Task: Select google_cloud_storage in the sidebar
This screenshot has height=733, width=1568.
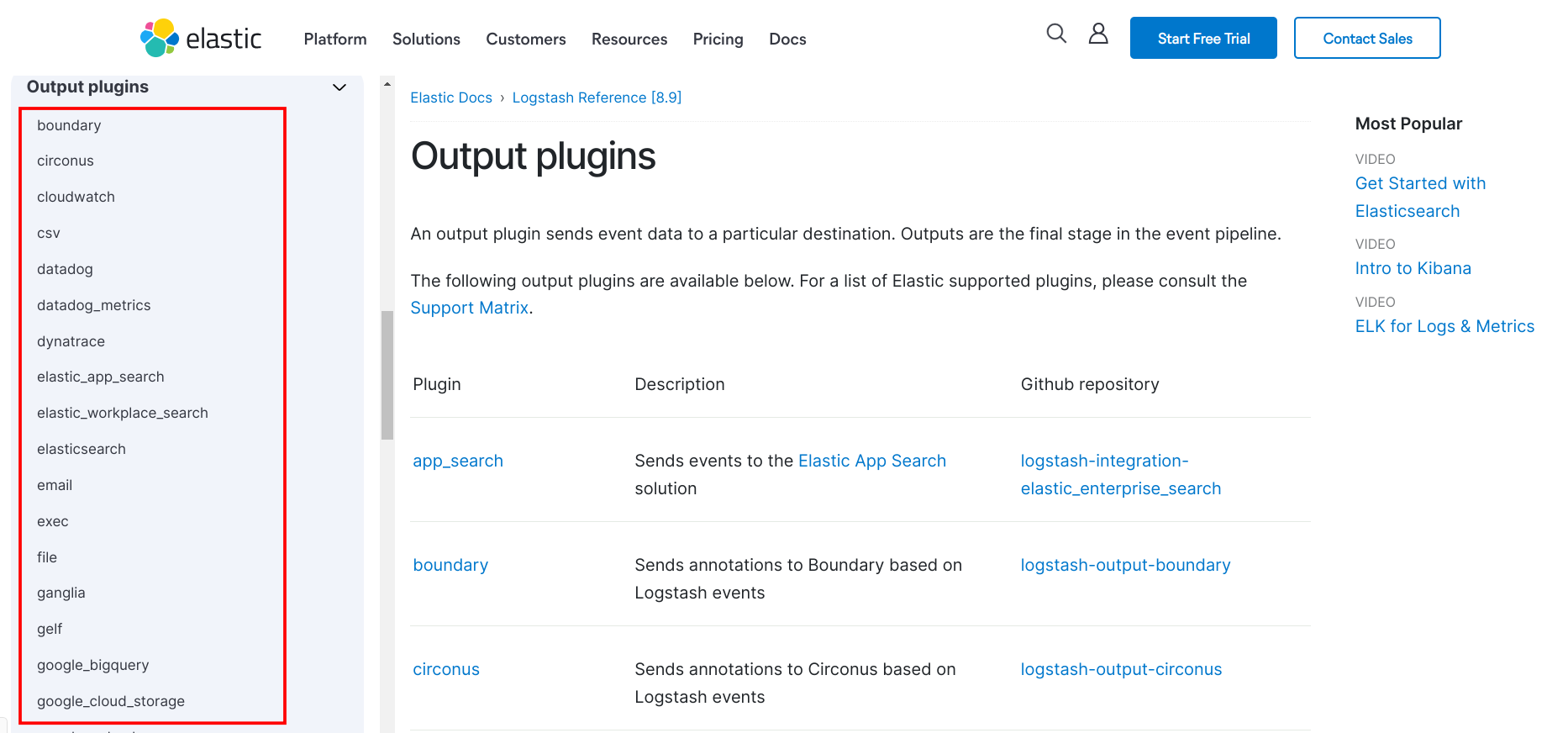Action: 111,701
